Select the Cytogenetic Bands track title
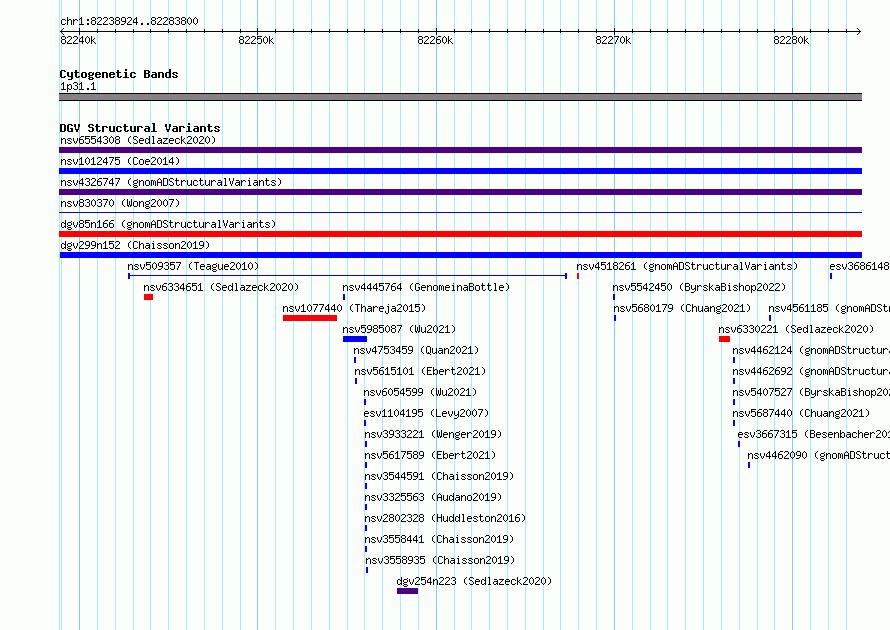The image size is (890, 630). pyautogui.click(x=119, y=74)
